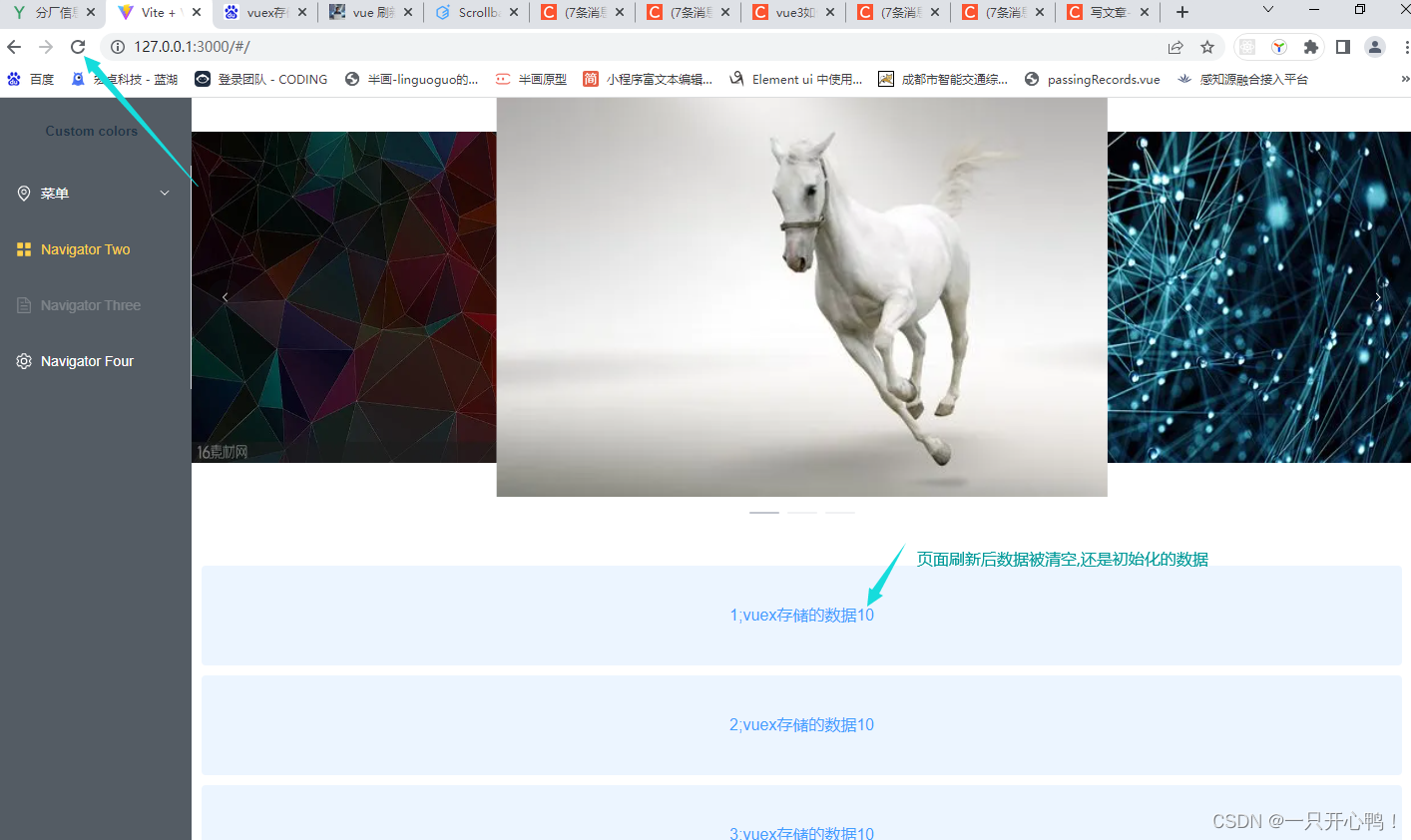The height and width of the screenshot is (840, 1411).
Task: Share this page via the share icon
Action: pyautogui.click(x=1176, y=47)
